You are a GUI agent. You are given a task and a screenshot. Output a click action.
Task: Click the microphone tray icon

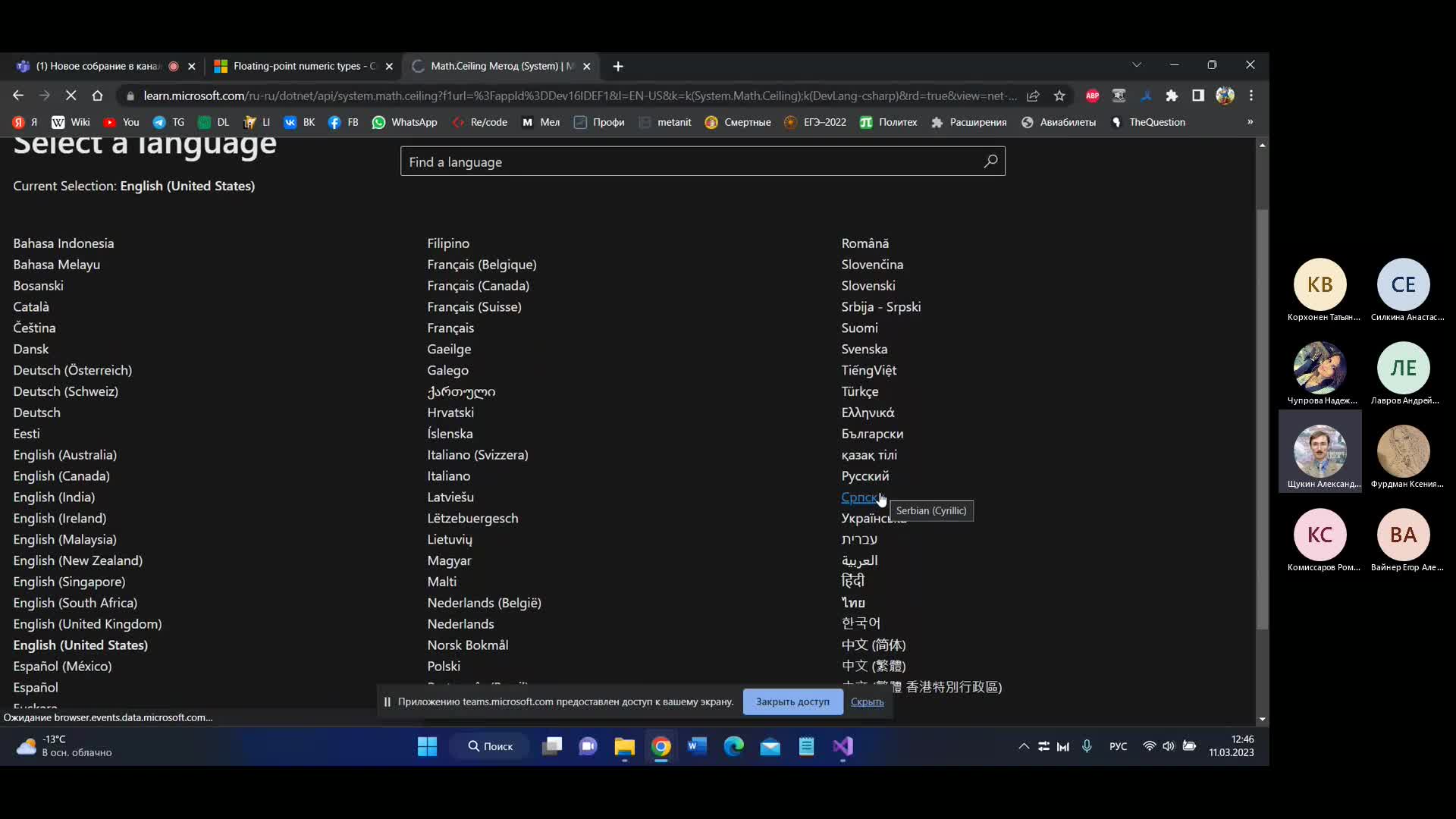point(1087,746)
